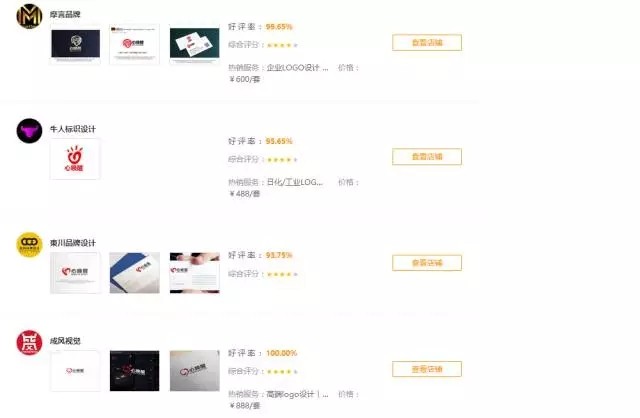Open the purple bull shop avatar
Screen dimensions: 640x418
(29, 131)
